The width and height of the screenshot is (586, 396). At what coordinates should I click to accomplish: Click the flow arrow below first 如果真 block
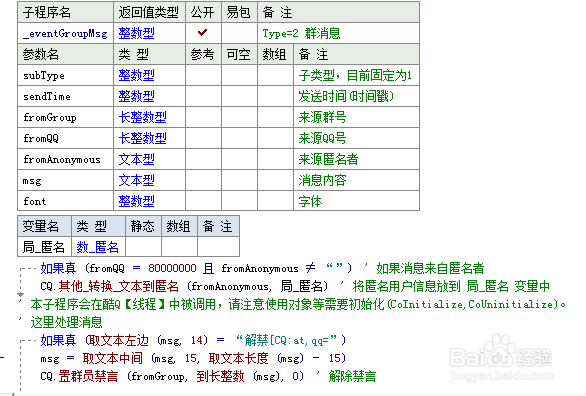pos(21,295)
